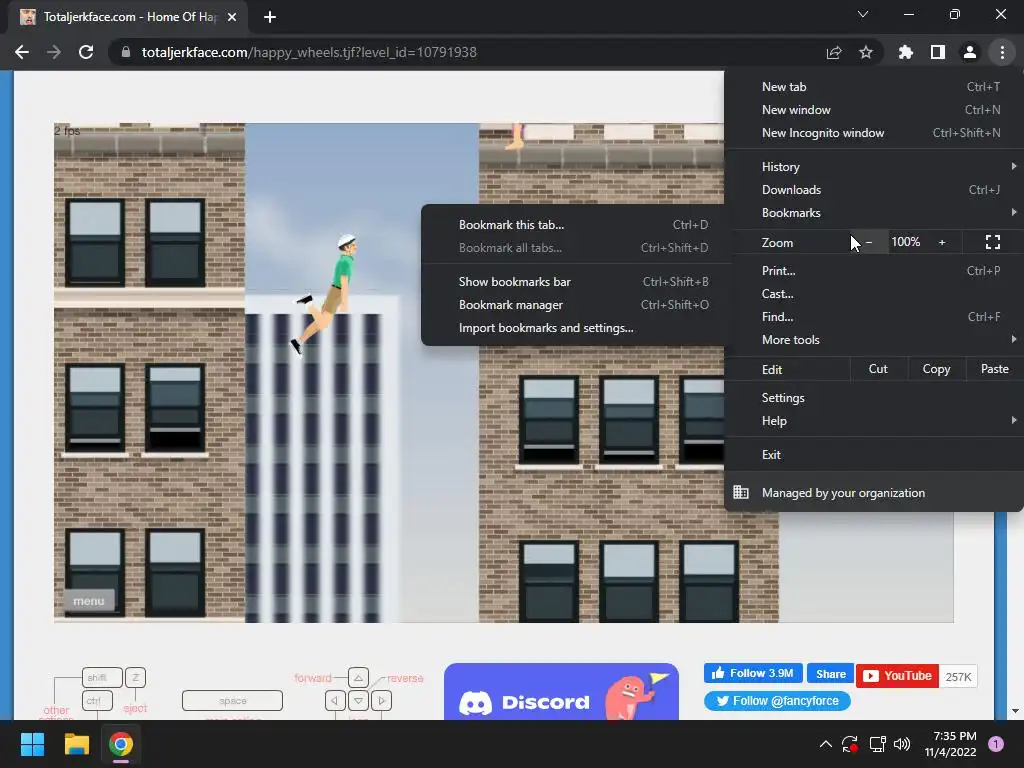The width and height of the screenshot is (1024, 768).
Task: Increase zoom with the plus button
Action: pyautogui.click(x=942, y=242)
